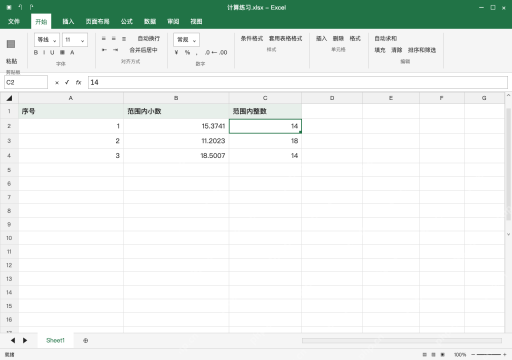Click the undo icon in title bar
The height and width of the screenshot is (360, 512).
click(x=20, y=7)
